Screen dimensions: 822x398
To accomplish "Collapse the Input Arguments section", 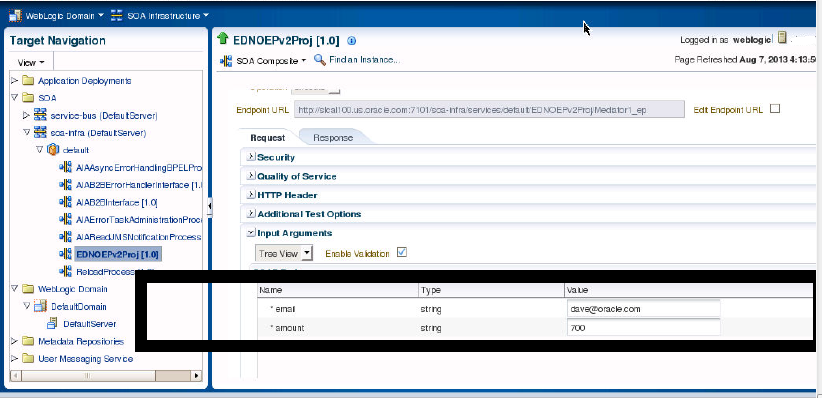I will [251, 232].
